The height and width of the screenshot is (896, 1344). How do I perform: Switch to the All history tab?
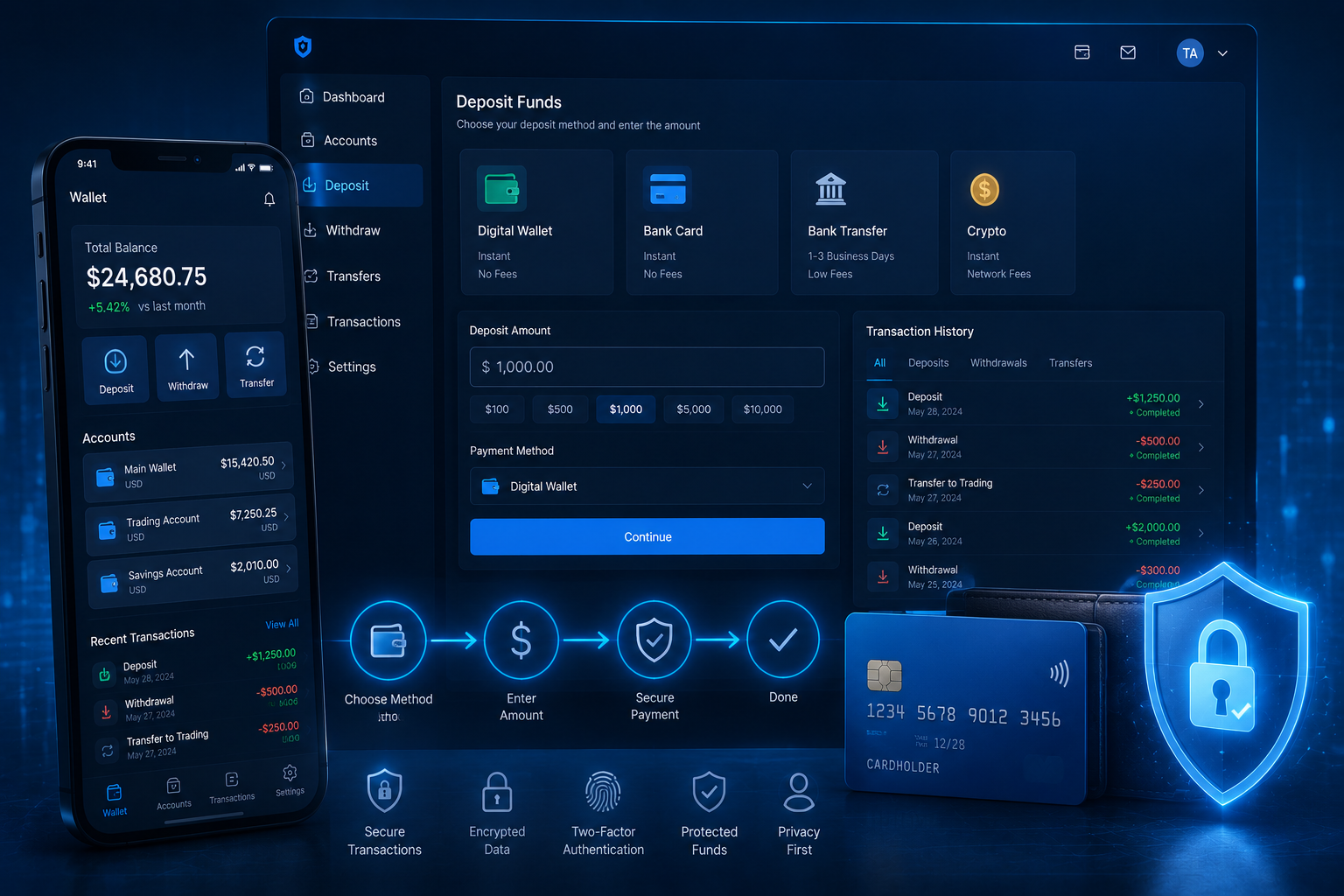(x=879, y=363)
